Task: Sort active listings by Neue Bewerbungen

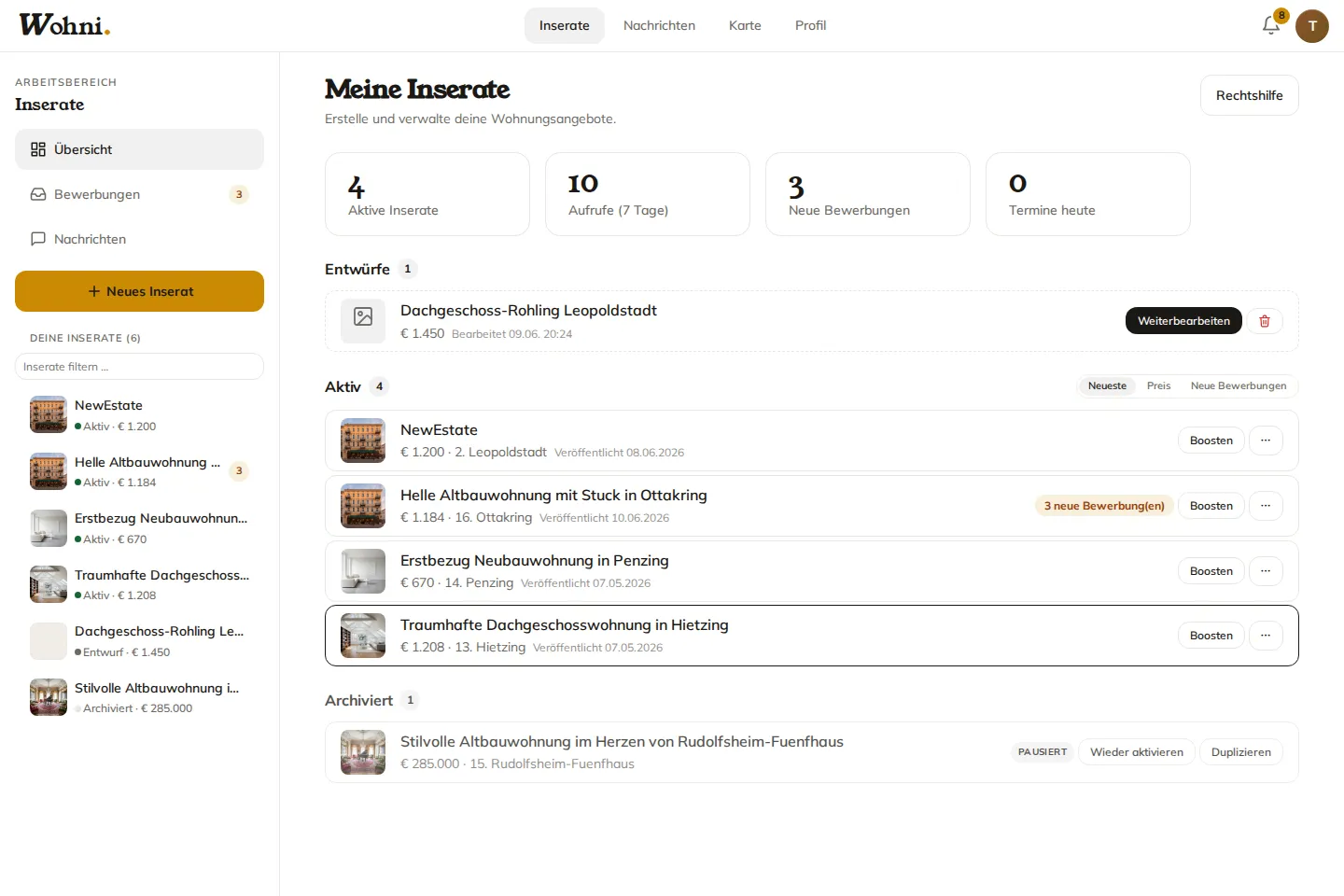Action: [x=1239, y=386]
